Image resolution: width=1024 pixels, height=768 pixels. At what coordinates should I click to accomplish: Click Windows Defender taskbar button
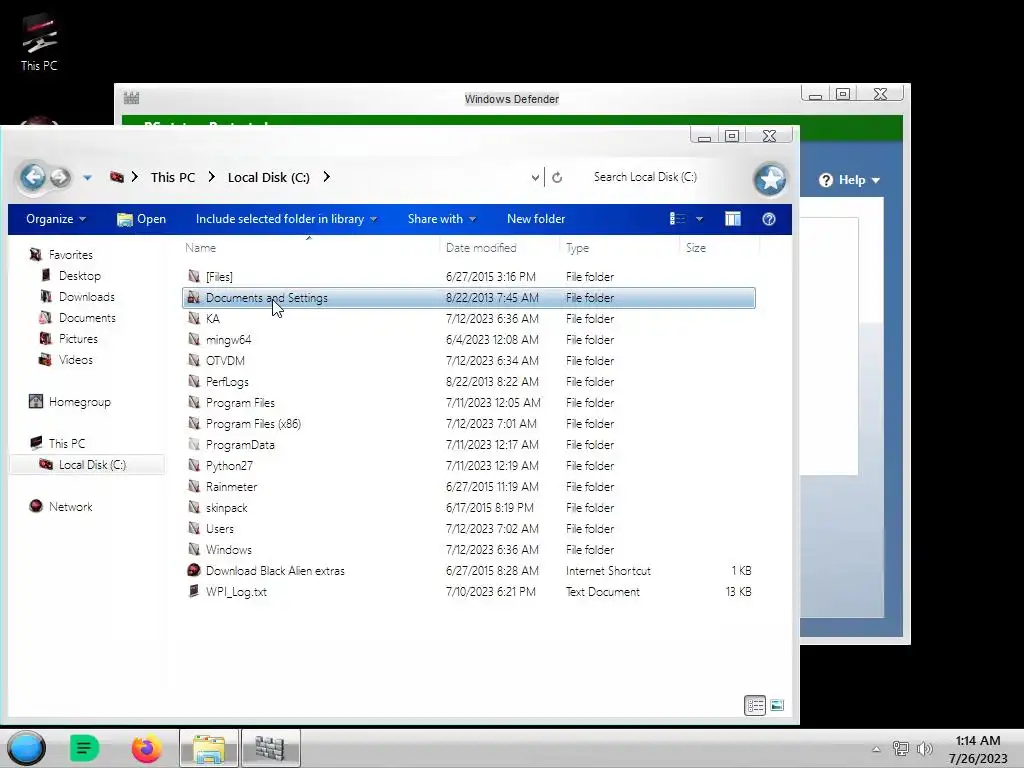coord(270,748)
